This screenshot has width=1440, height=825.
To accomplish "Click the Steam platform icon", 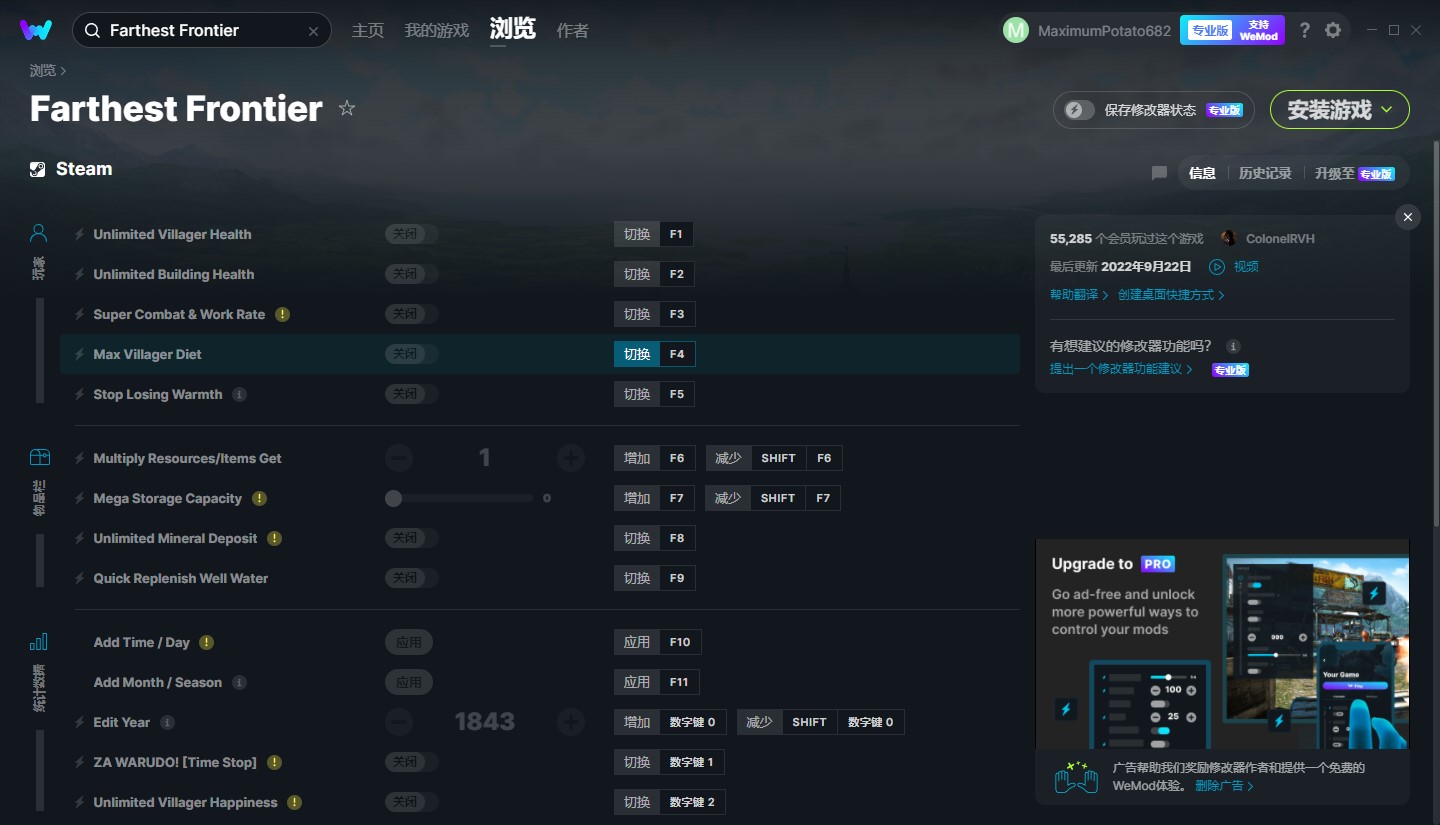I will (x=38, y=169).
